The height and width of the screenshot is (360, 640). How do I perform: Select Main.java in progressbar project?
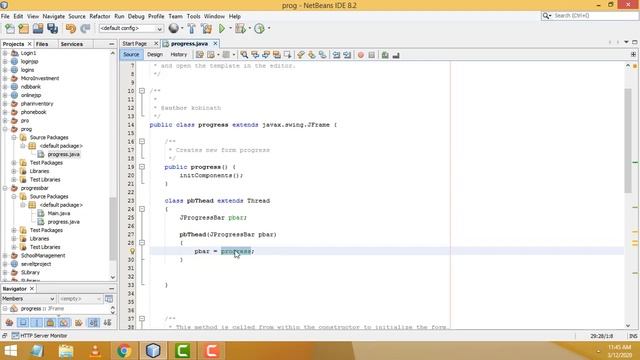pyautogui.click(x=59, y=213)
